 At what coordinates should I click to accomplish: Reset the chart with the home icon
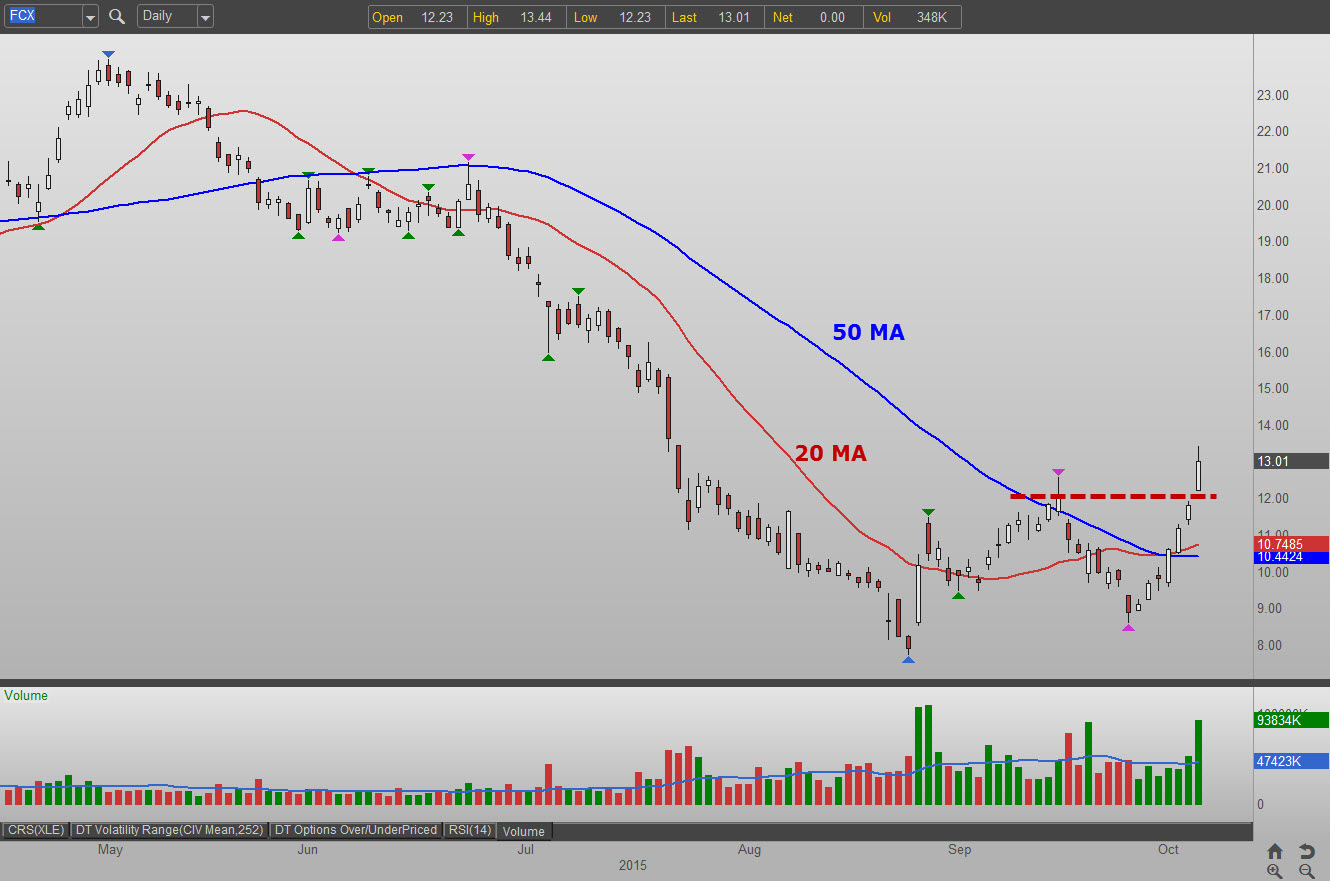(x=1275, y=852)
